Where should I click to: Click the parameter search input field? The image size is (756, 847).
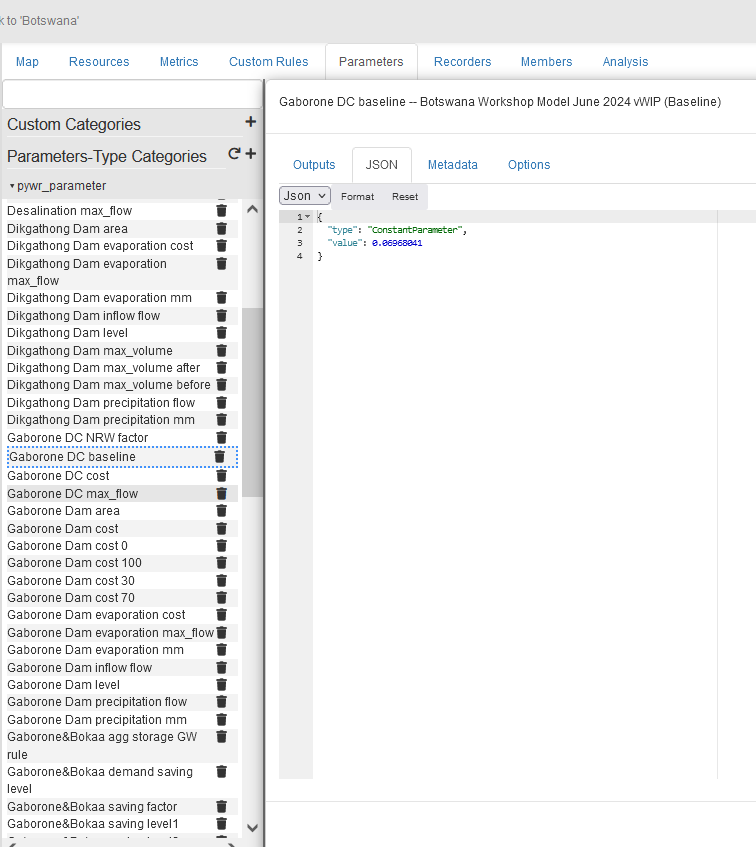tap(131, 94)
